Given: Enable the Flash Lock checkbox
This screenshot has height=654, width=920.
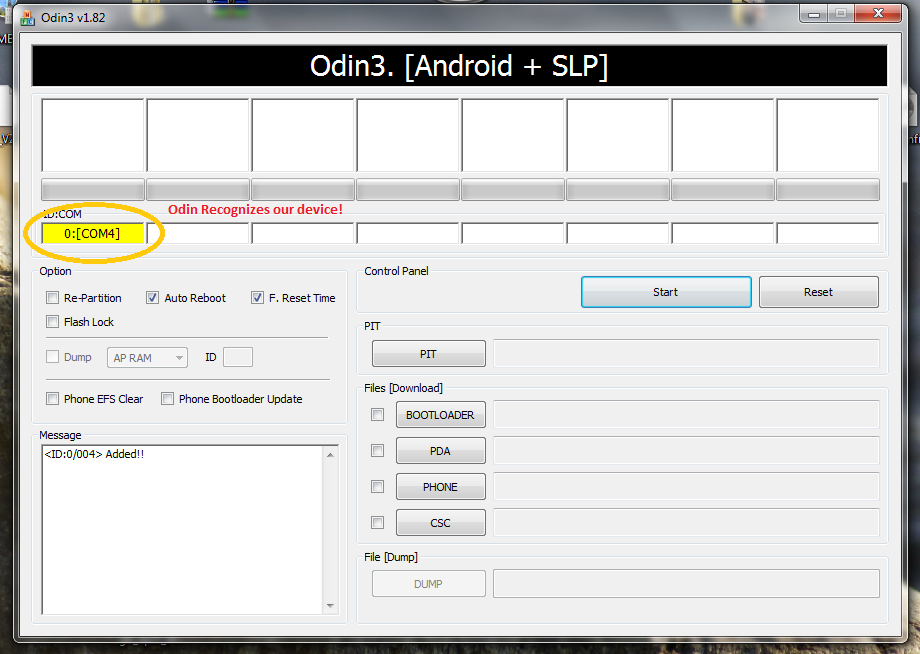Looking at the screenshot, I should tap(53, 322).
